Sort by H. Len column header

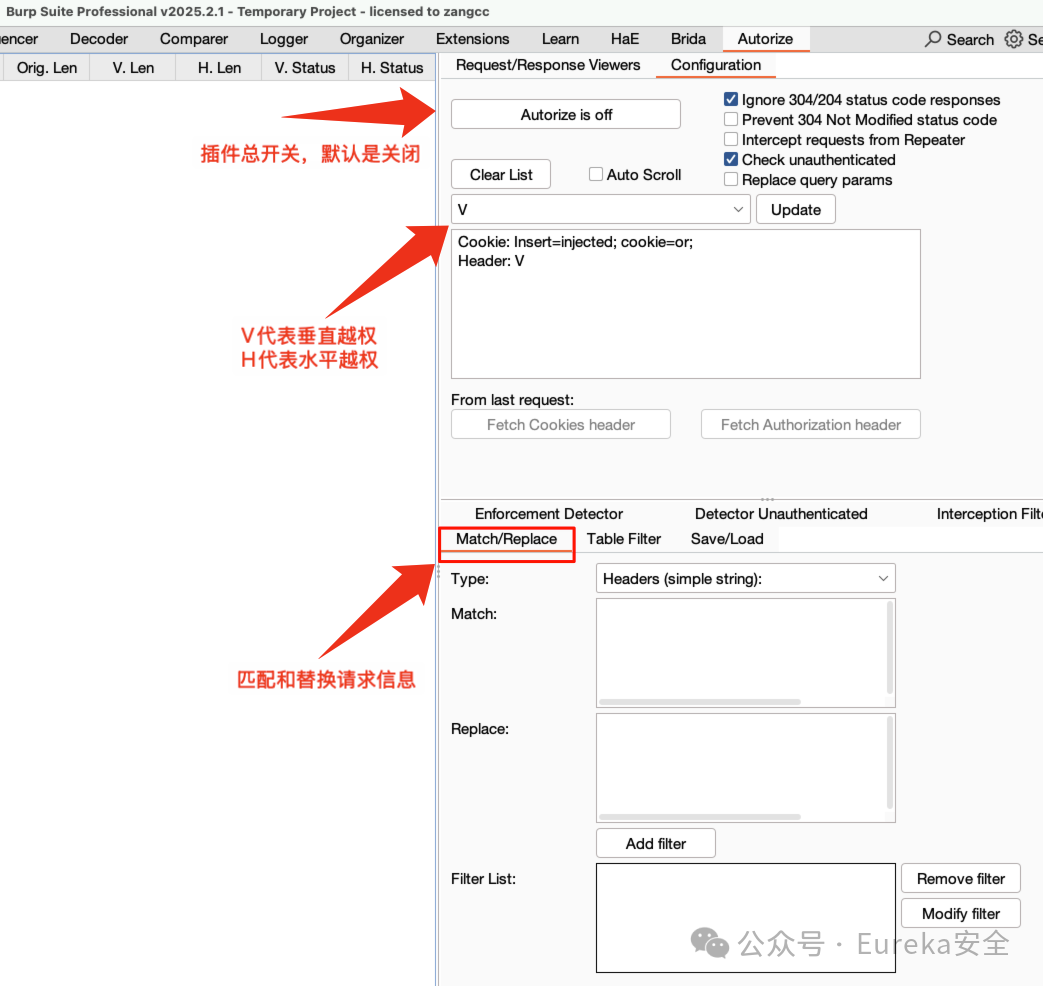[x=219, y=68]
